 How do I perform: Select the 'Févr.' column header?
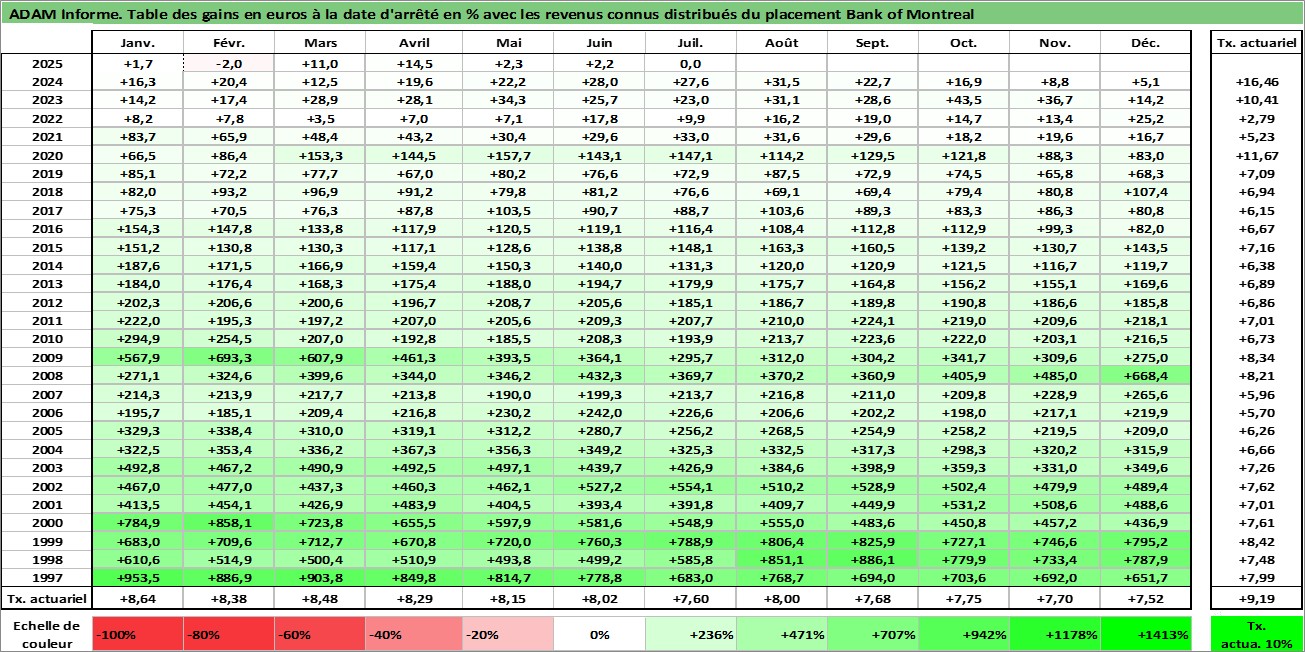tap(229, 43)
